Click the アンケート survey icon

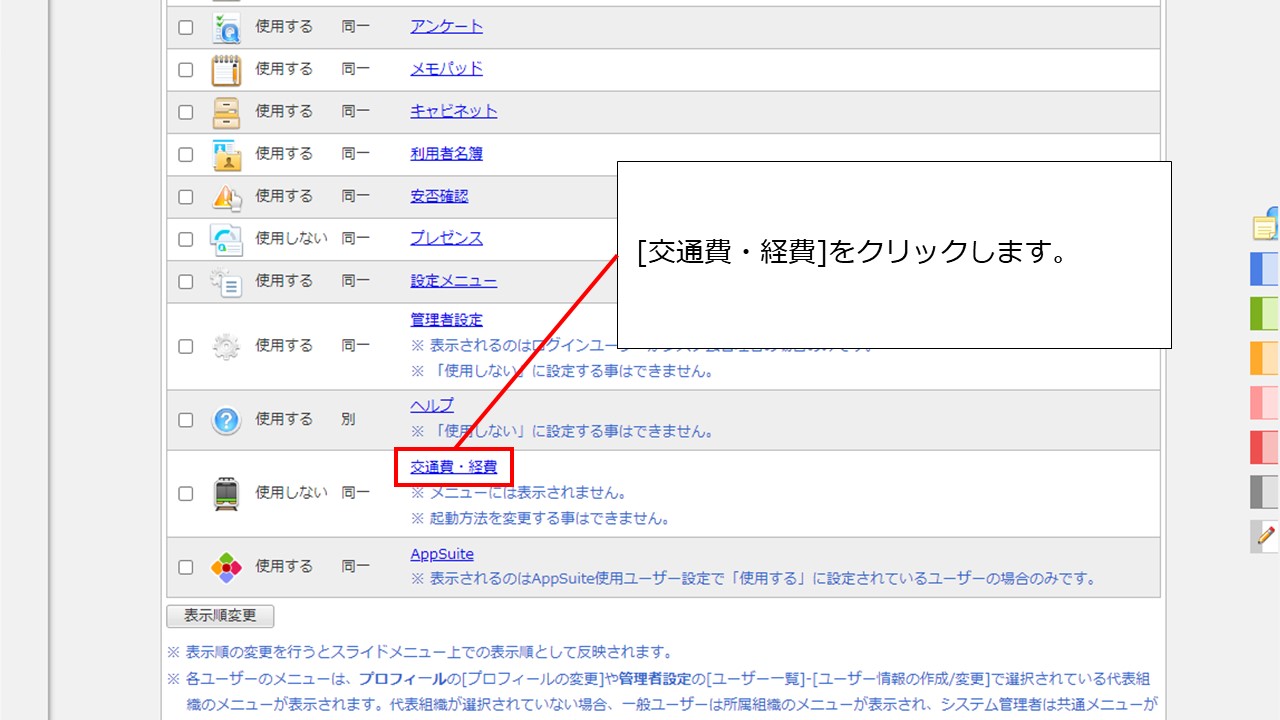(226, 27)
